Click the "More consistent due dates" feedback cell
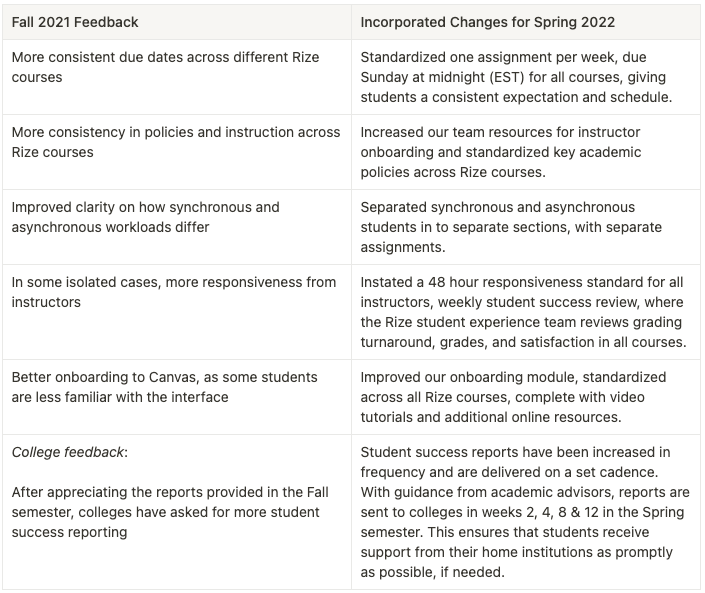The width and height of the screenshot is (705, 593). click(x=165, y=67)
